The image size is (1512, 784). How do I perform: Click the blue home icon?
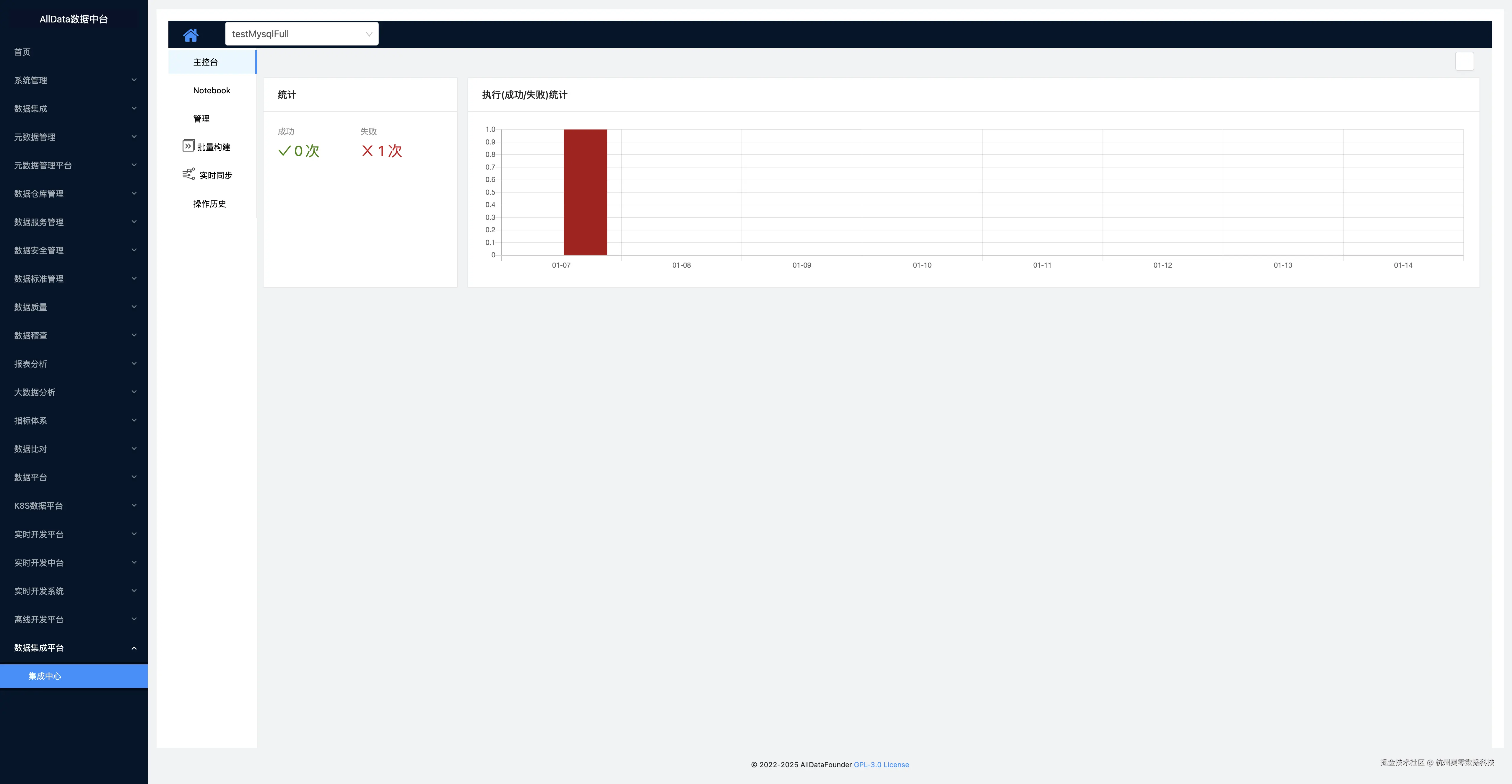[191, 35]
